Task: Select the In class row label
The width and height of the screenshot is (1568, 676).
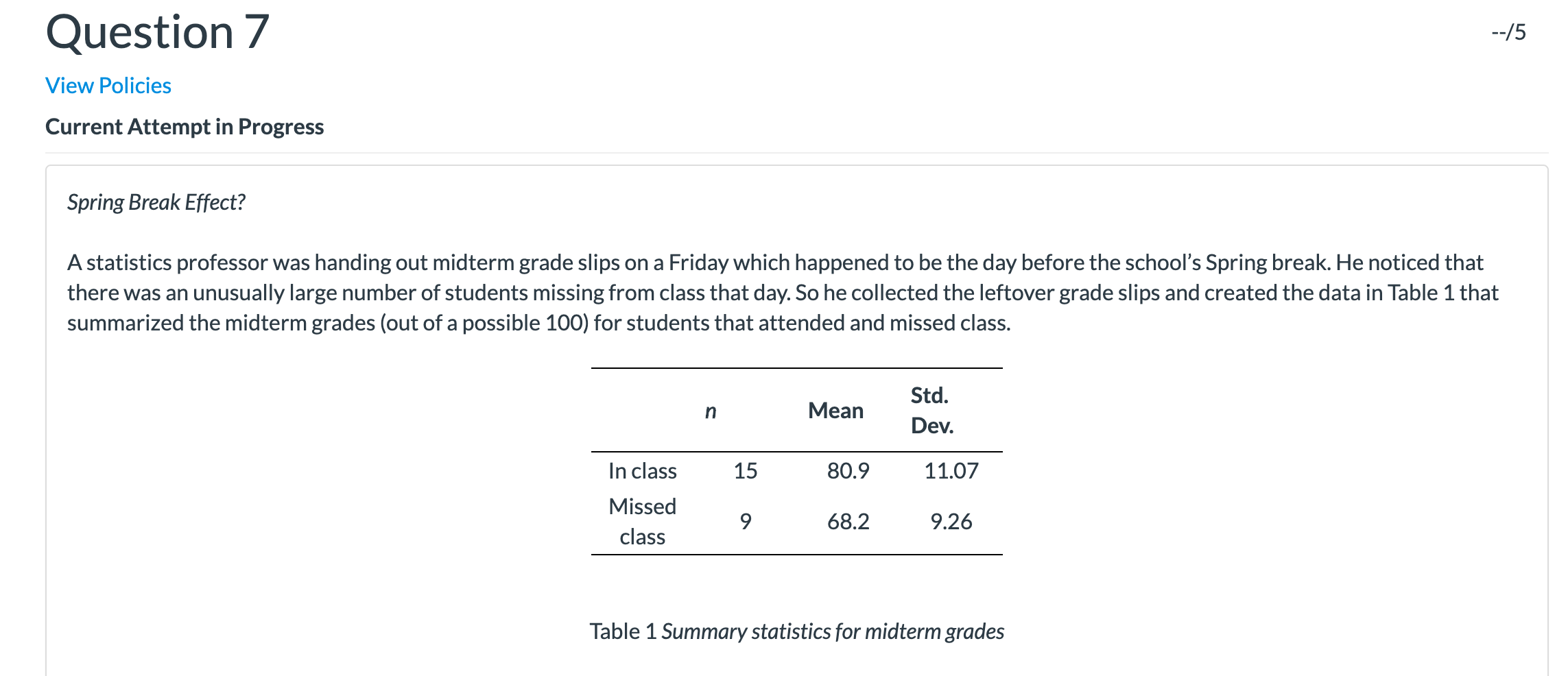Action: (x=642, y=471)
